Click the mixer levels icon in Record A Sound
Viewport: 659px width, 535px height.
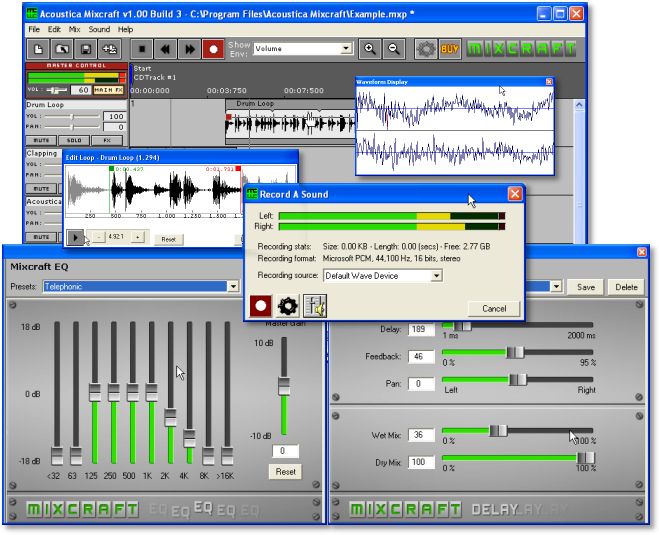[x=316, y=306]
